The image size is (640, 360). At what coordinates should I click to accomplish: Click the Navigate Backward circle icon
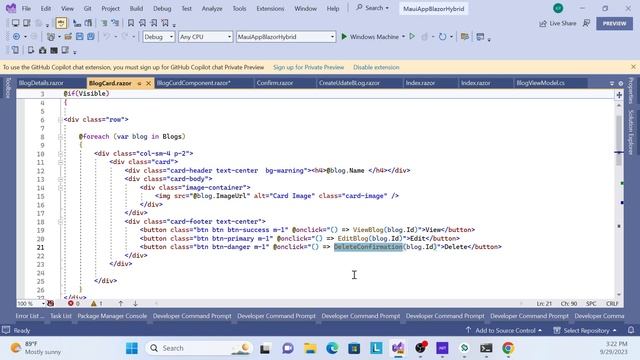pos(16,37)
